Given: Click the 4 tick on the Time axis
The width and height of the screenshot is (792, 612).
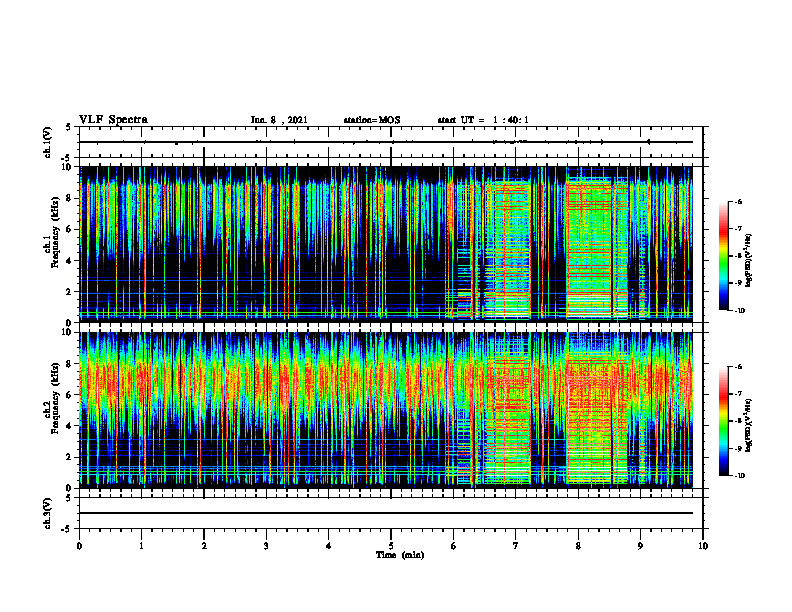Looking at the screenshot, I should point(329,546).
